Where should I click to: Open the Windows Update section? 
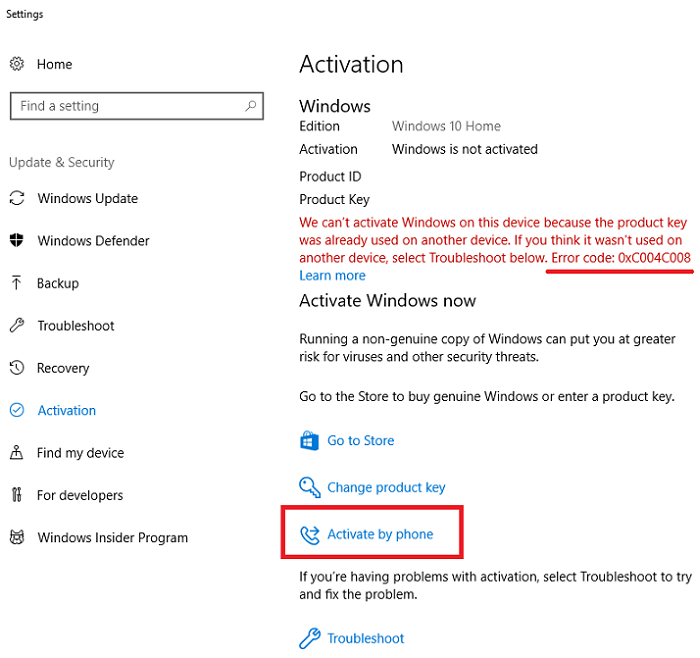coord(88,198)
